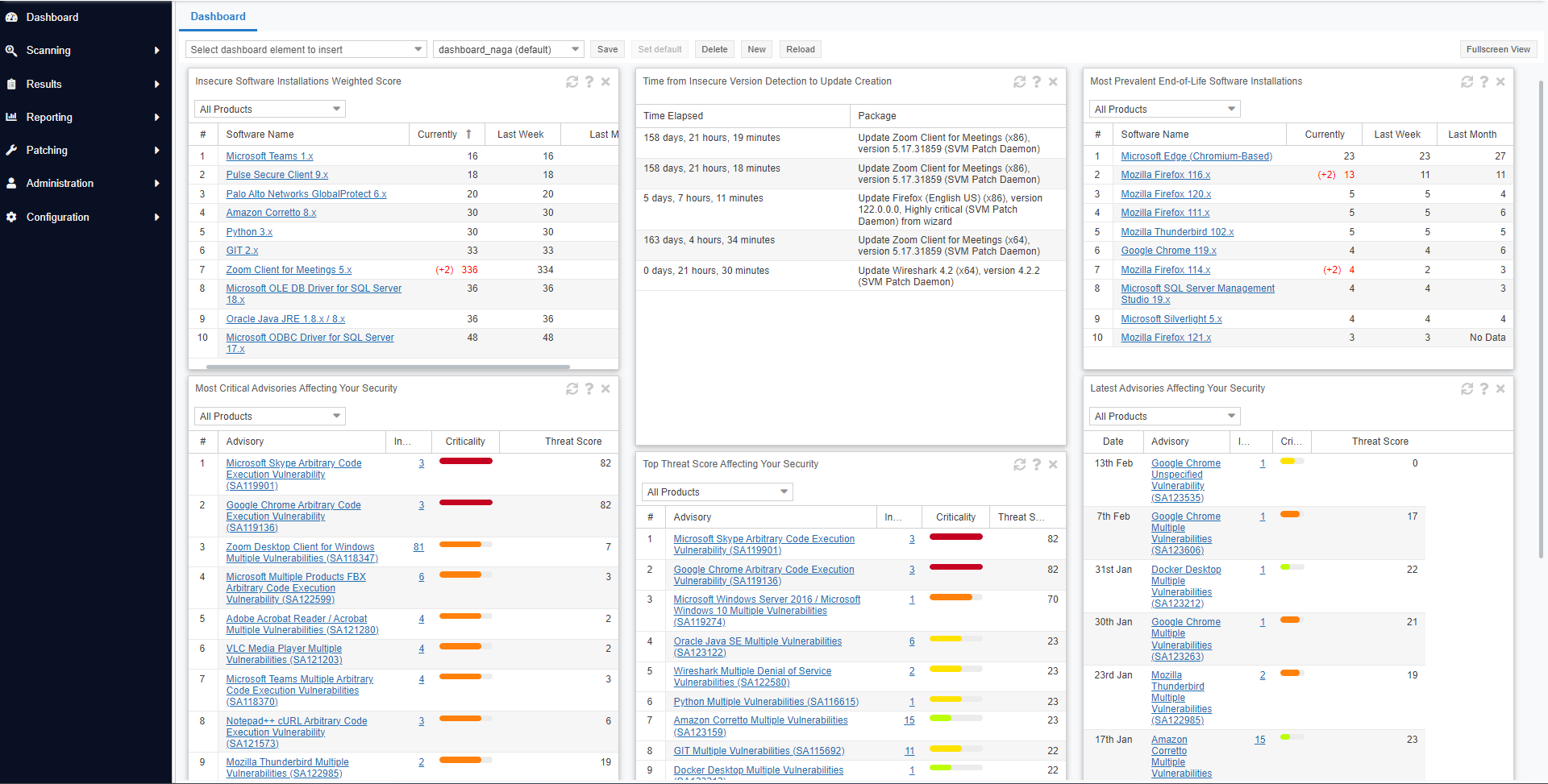Refresh the Insecure Software Installations Weighted Score panel

(572, 82)
